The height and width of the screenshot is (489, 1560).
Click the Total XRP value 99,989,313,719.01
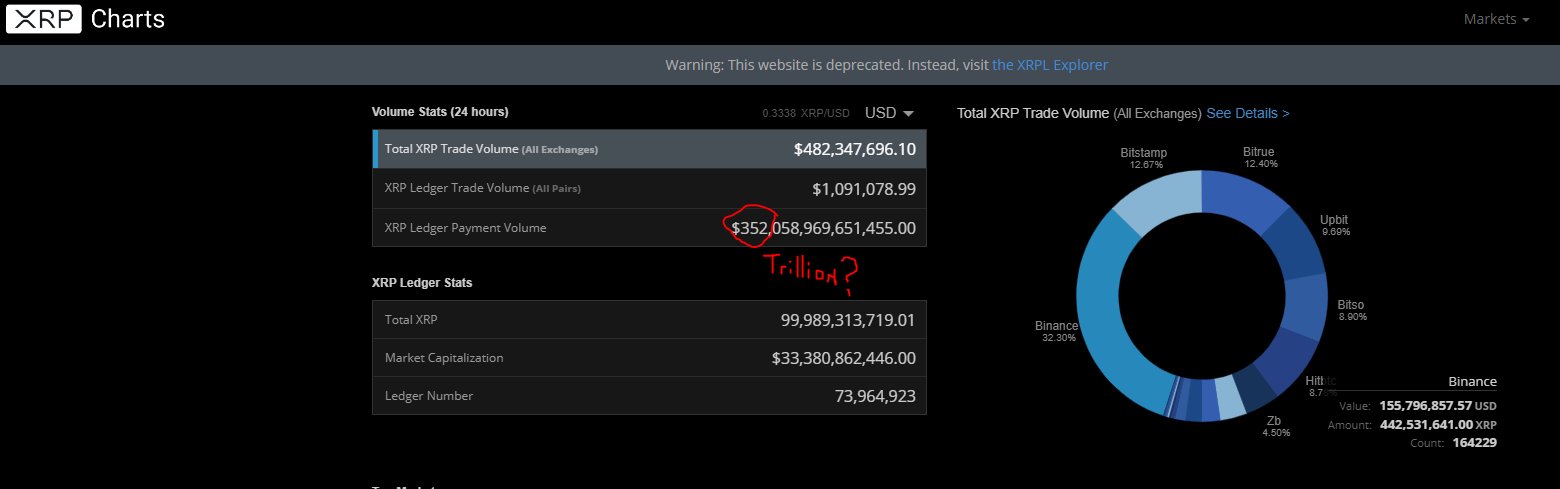(x=848, y=320)
